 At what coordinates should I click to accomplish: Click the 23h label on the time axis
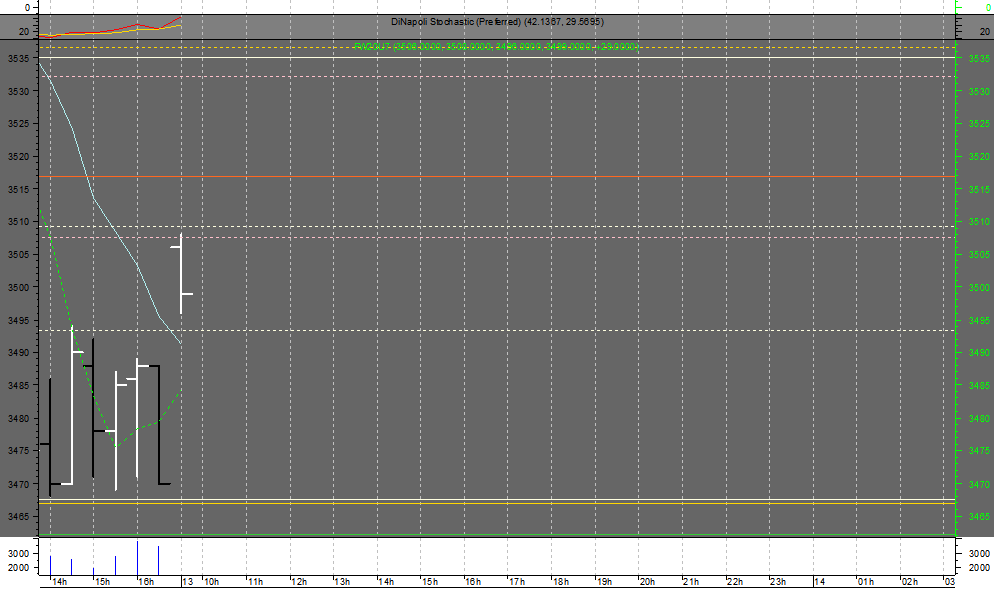point(778,582)
